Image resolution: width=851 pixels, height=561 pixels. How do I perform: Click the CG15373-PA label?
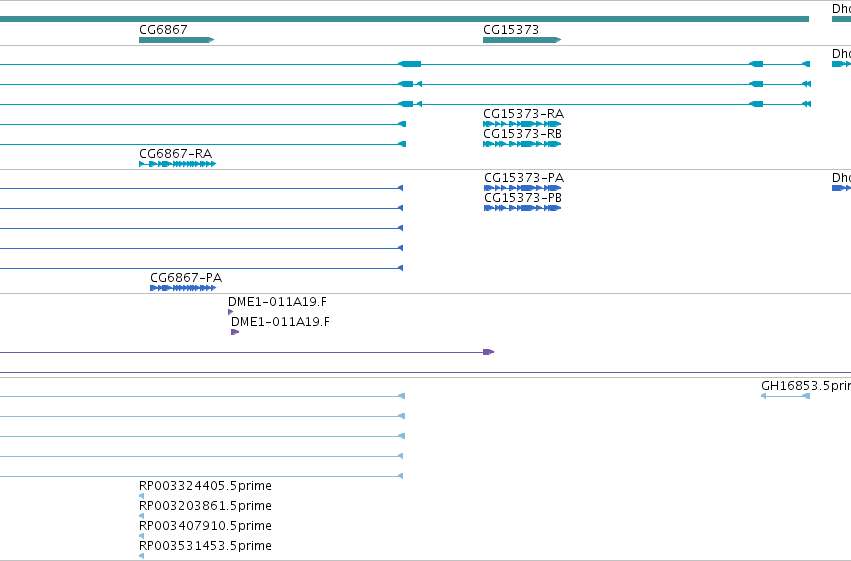524,178
